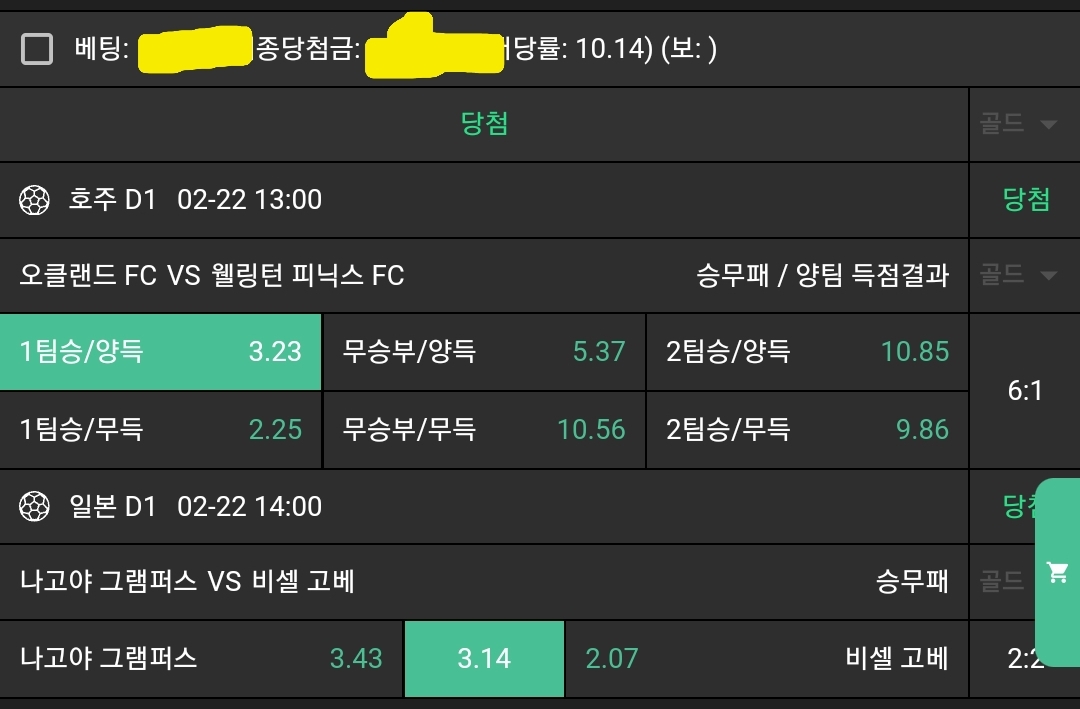The height and width of the screenshot is (709, 1080).
Task: Click soccer ball icon beside 호주 D1
Action: (35, 200)
